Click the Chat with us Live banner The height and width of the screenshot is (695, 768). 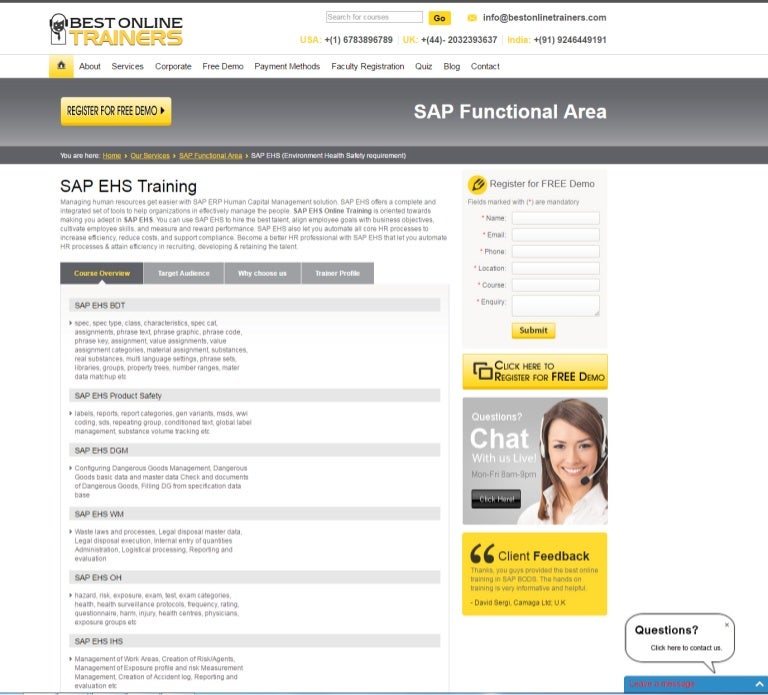point(534,461)
